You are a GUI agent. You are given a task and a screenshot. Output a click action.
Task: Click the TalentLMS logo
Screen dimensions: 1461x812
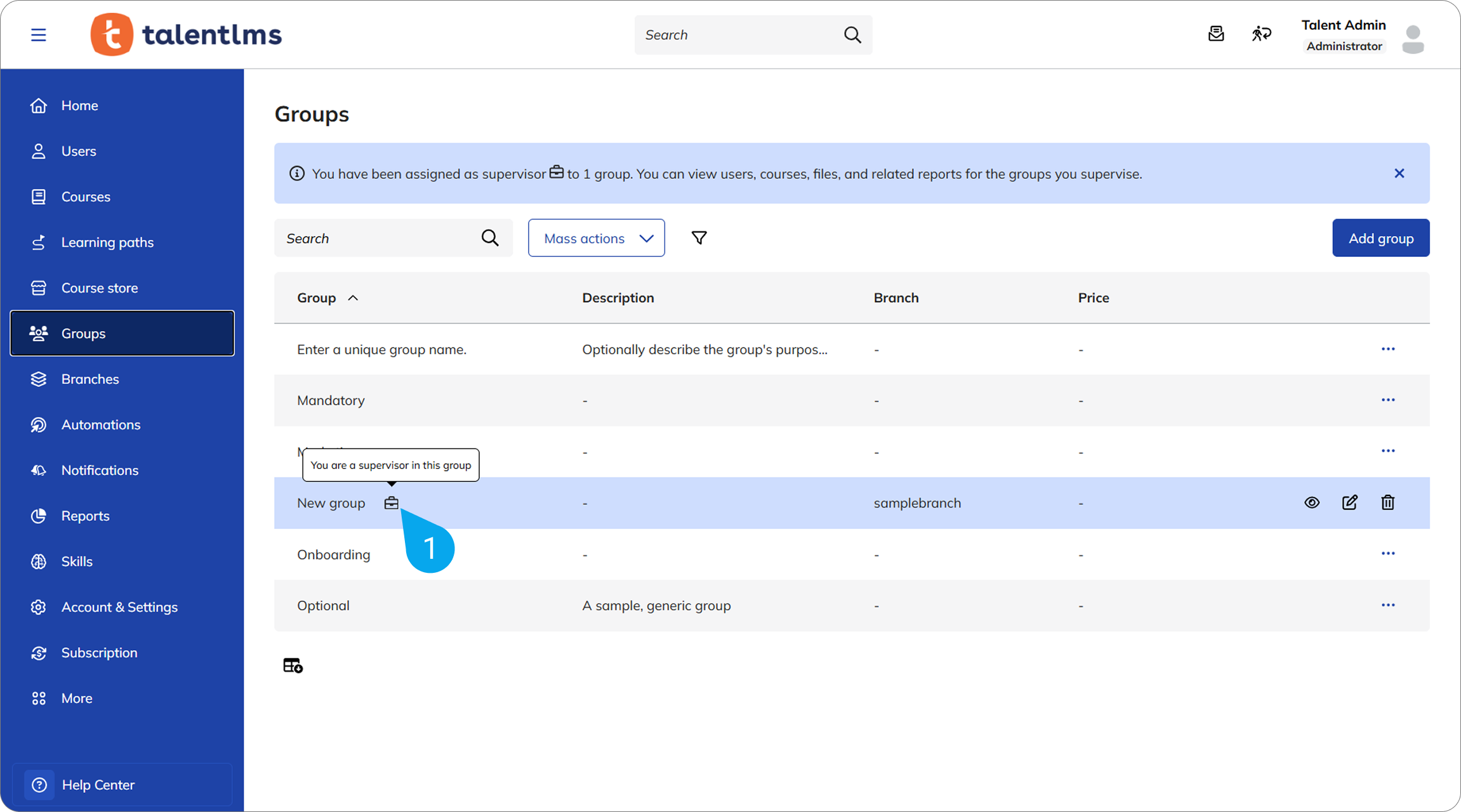tap(186, 34)
